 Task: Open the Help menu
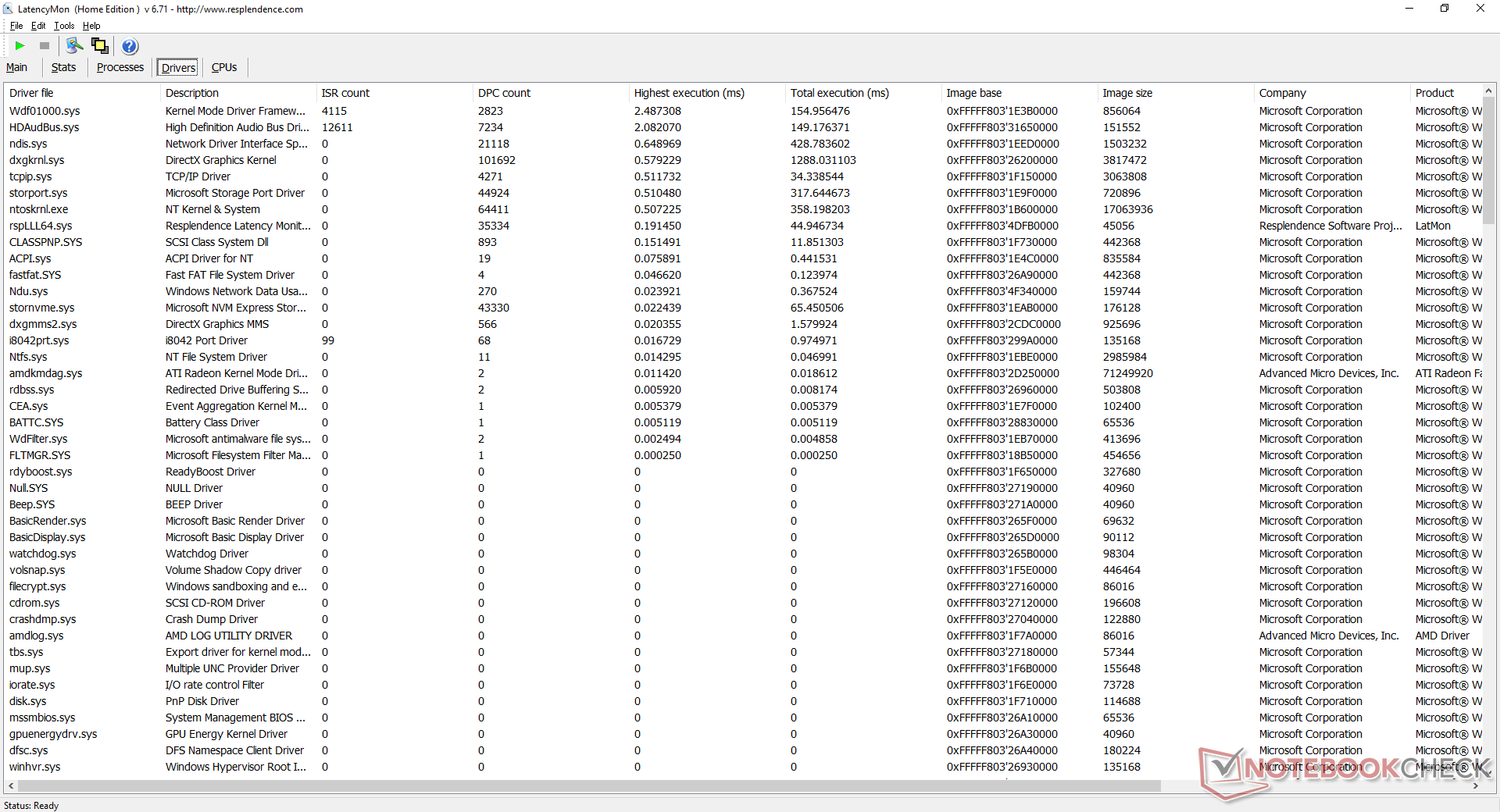point(91,26)
